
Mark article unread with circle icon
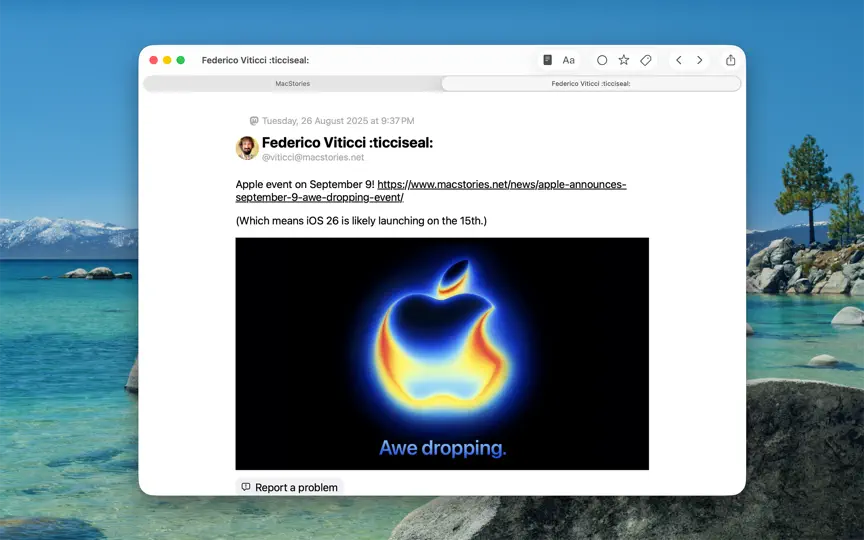pyautogui.click(x=602, y=60)
